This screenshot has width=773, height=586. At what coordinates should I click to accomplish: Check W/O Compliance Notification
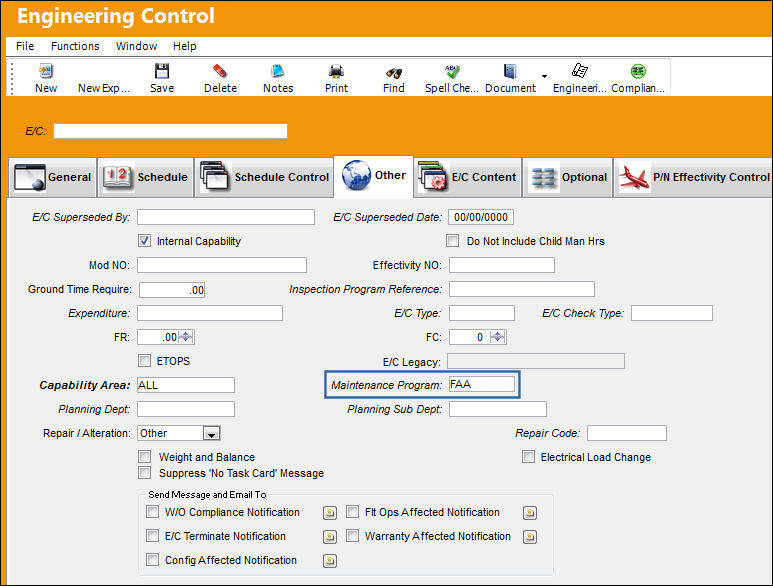(x=152, y=512)
